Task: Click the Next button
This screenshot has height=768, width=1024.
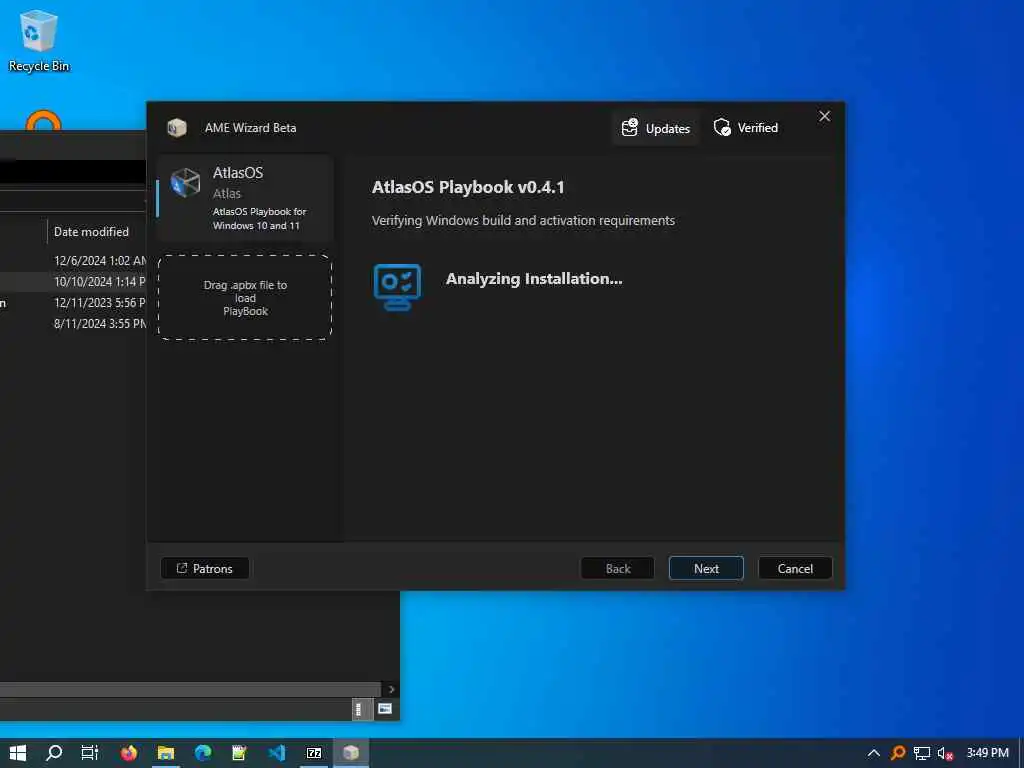Action: point(706,568)
